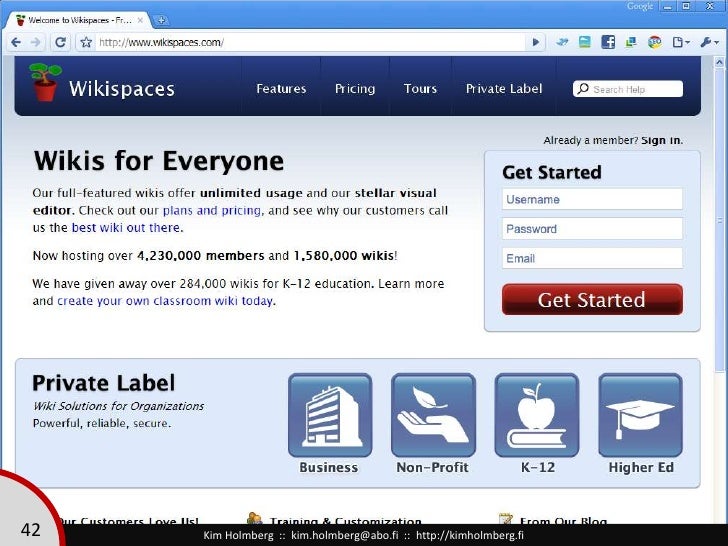Viewport: 728px width, 546px height.
Task: Click the Wikis for Everyone heading
Action: [x=158, y=161]
